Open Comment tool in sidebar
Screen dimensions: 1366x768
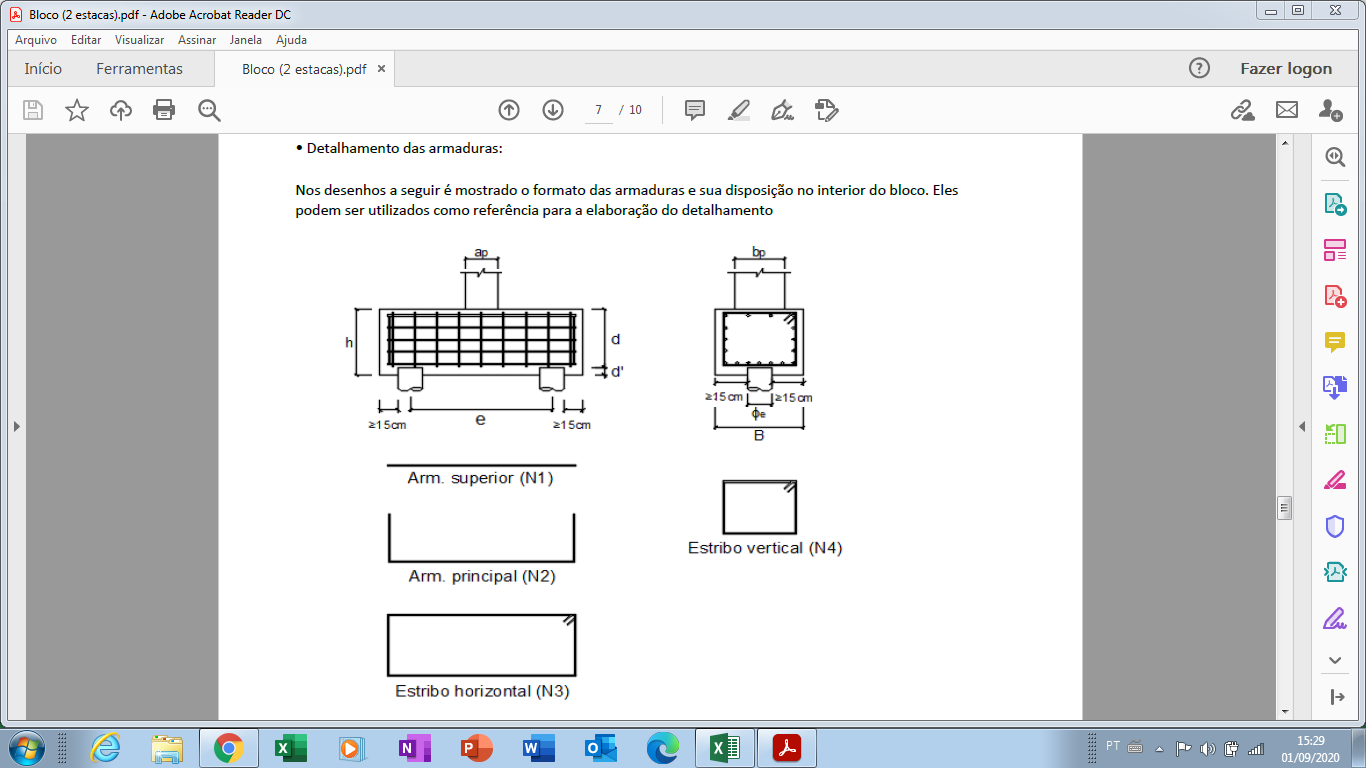click(x=1335, y=342)
